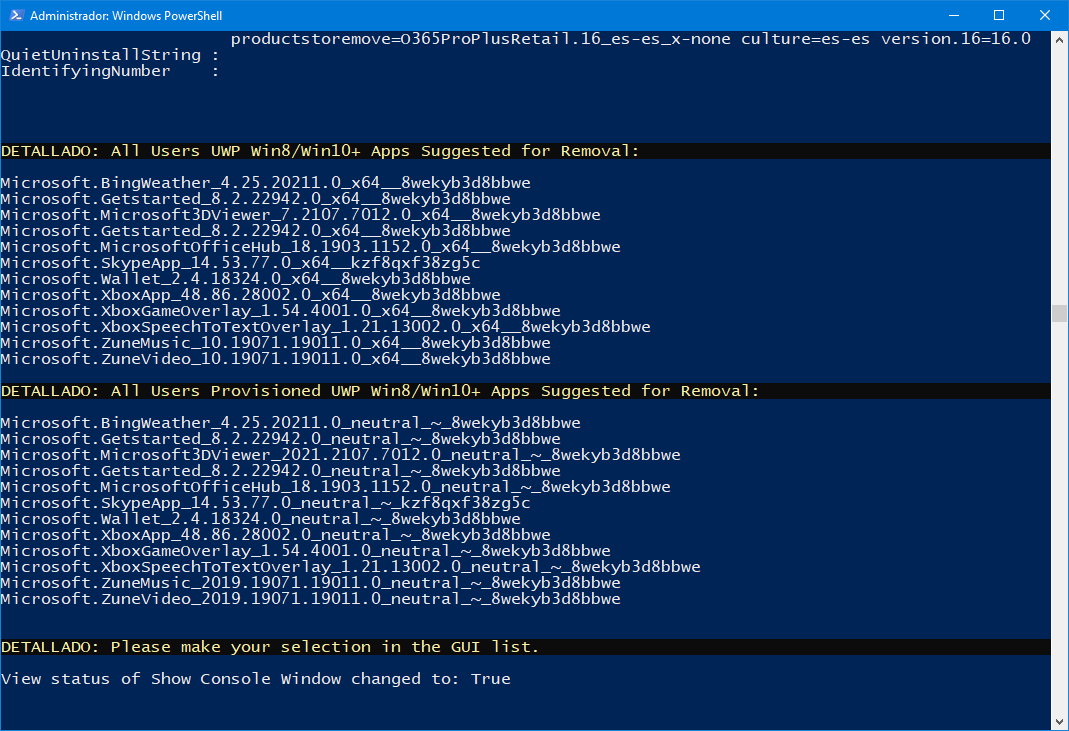Viewport: 1069px width, 731px height.
Task: Click the scrollbar up arrow
Action: (x=1059, y=40)
